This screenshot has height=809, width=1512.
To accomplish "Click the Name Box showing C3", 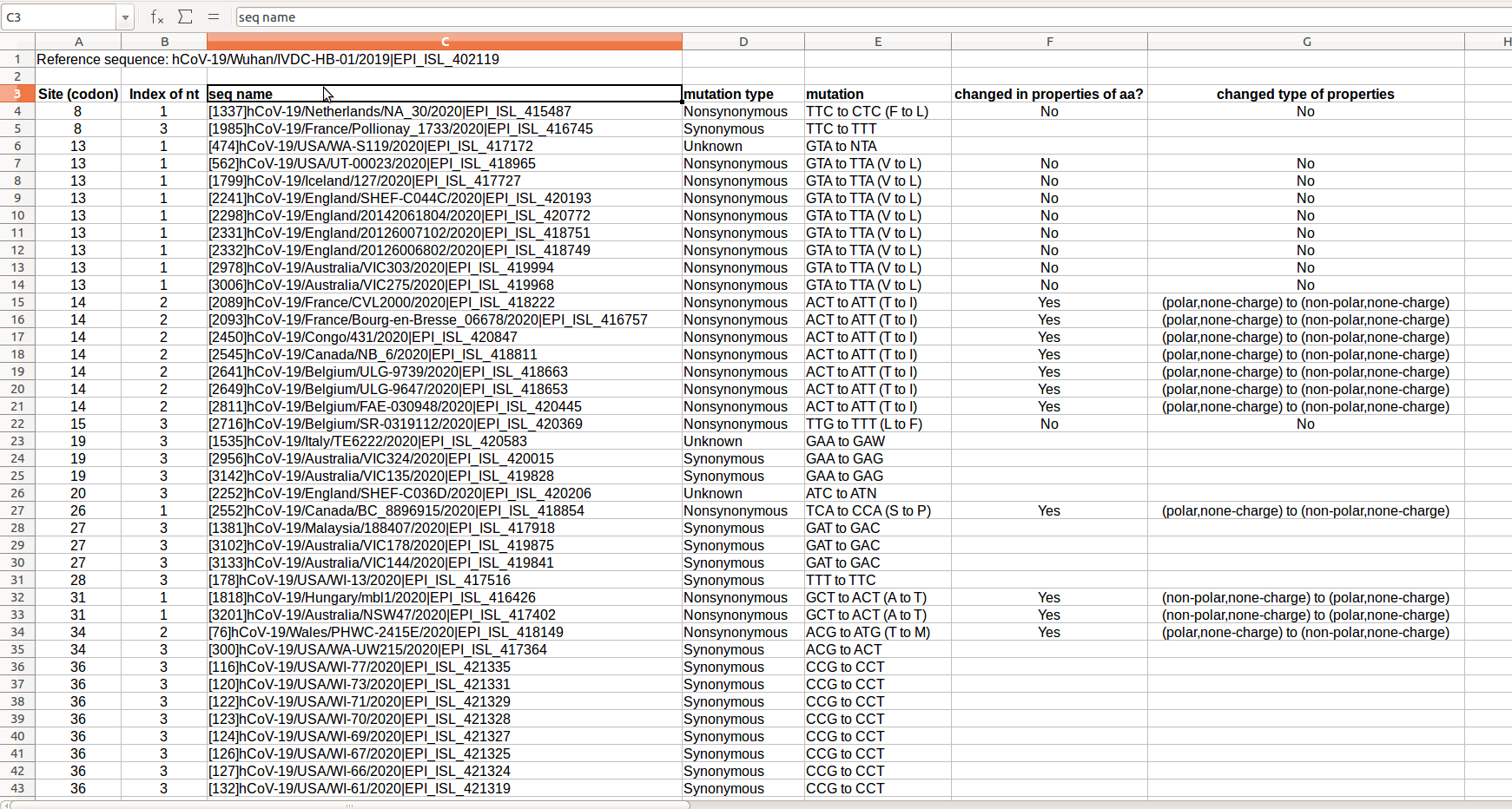I will pos(60,17).
